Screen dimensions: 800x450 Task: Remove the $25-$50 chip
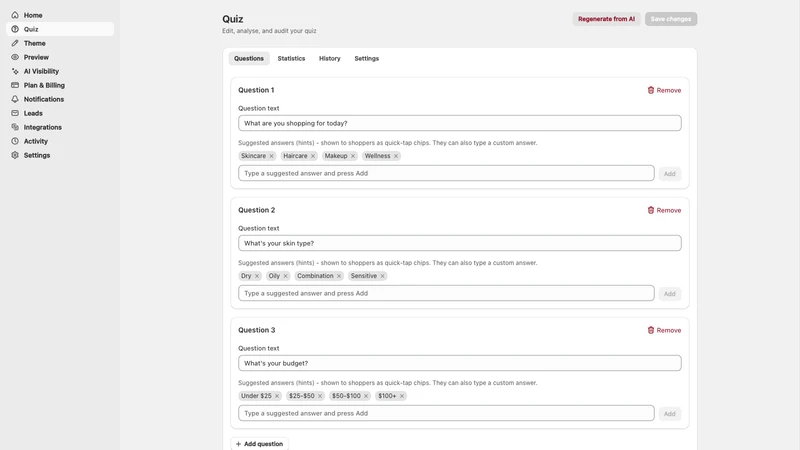coord(320,396)
